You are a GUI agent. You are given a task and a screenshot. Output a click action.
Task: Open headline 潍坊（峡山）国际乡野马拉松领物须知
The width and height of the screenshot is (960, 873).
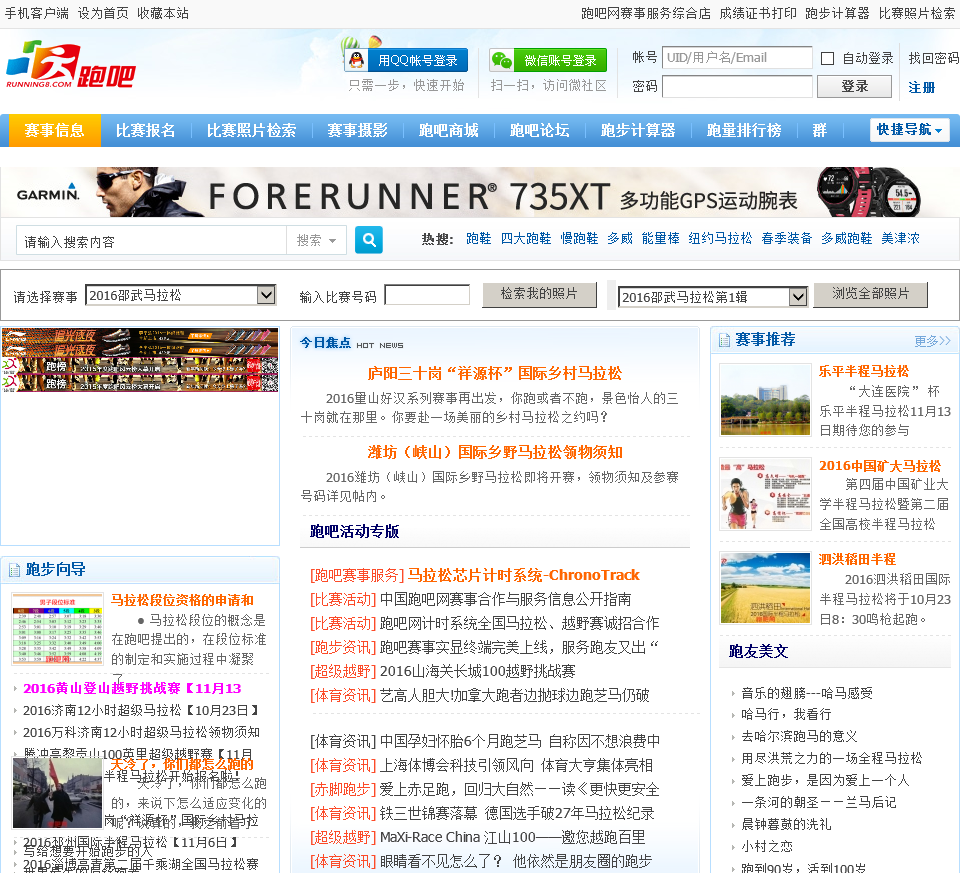[x=495, y=452]
